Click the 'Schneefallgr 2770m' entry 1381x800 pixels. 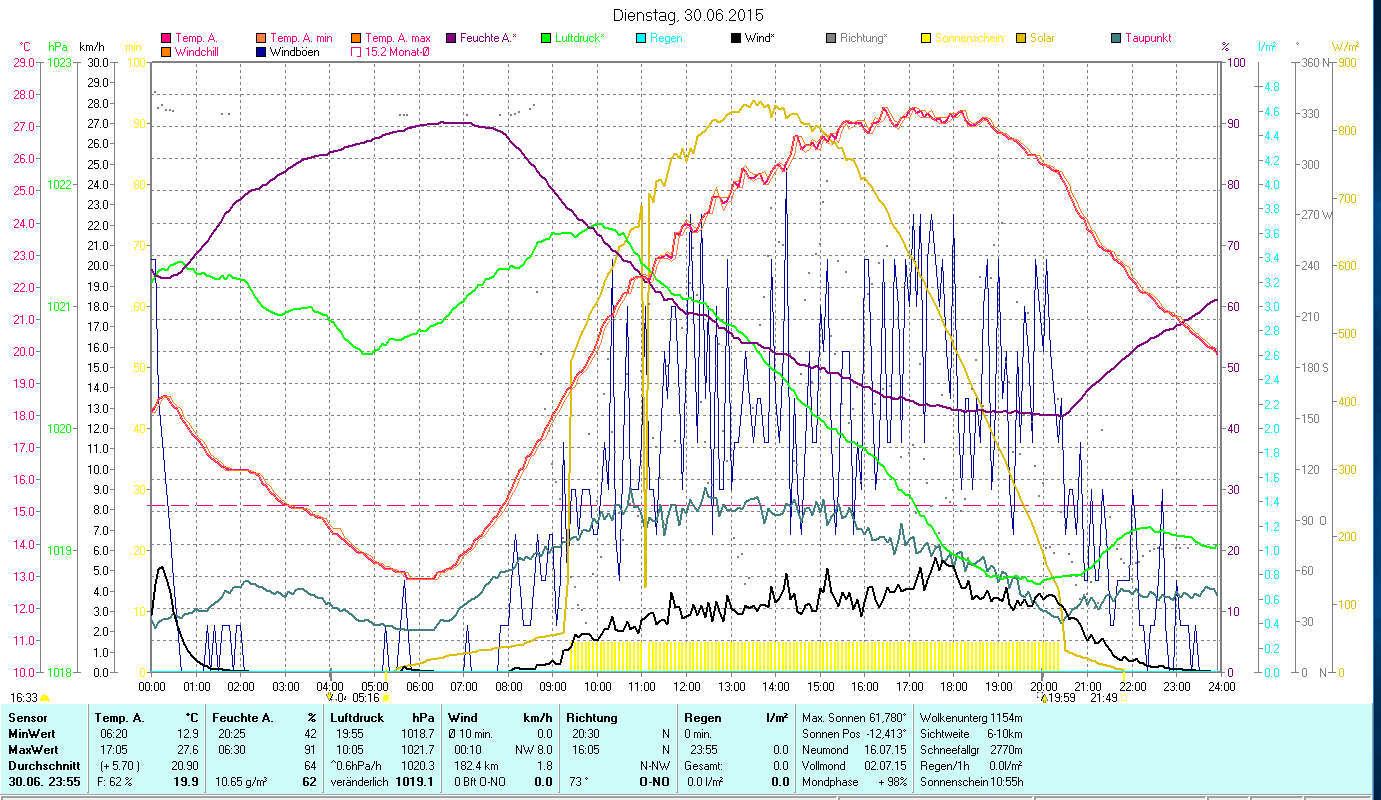point(970,750)
